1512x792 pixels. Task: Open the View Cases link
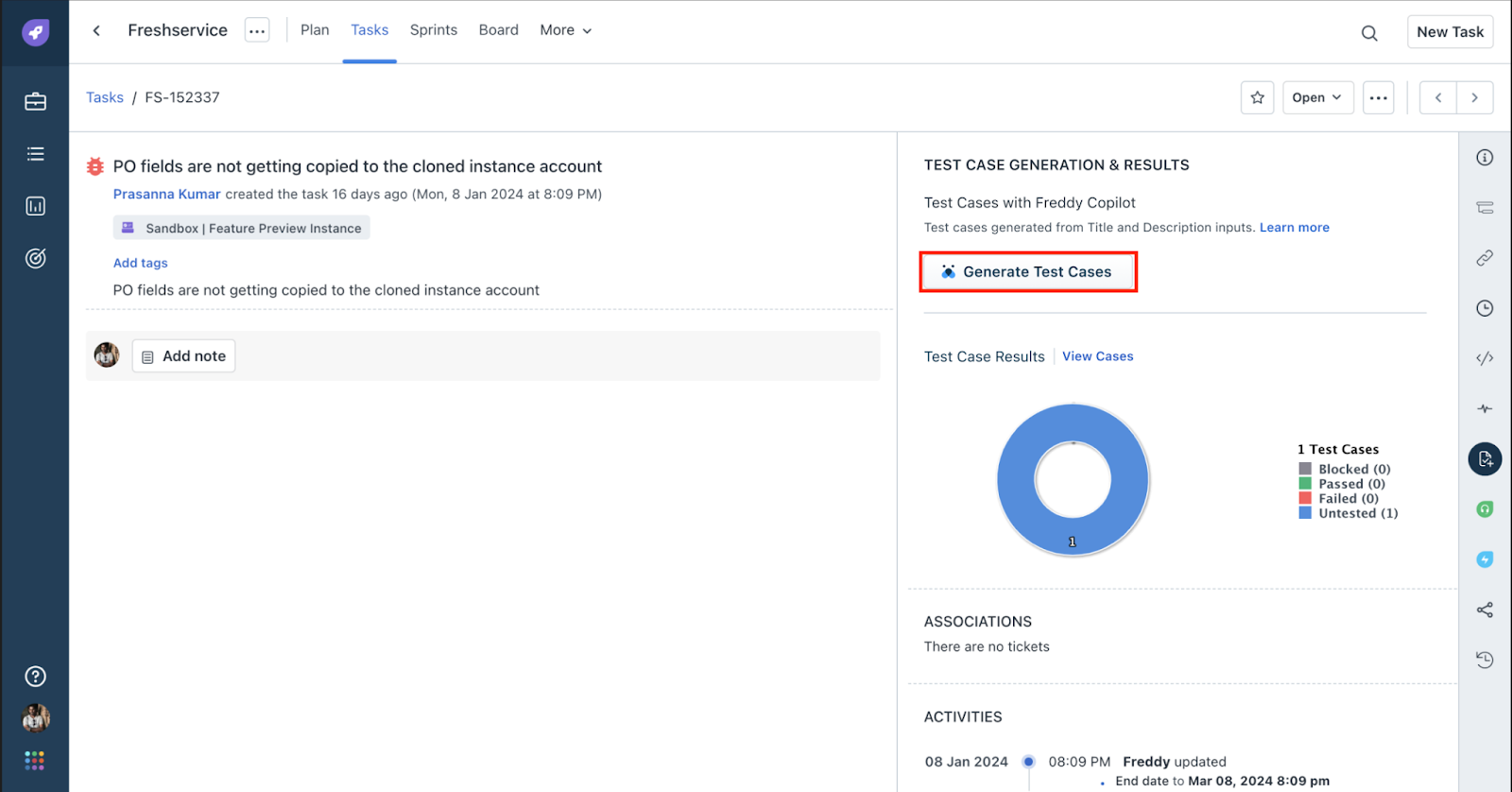(x=1097, y=356)
